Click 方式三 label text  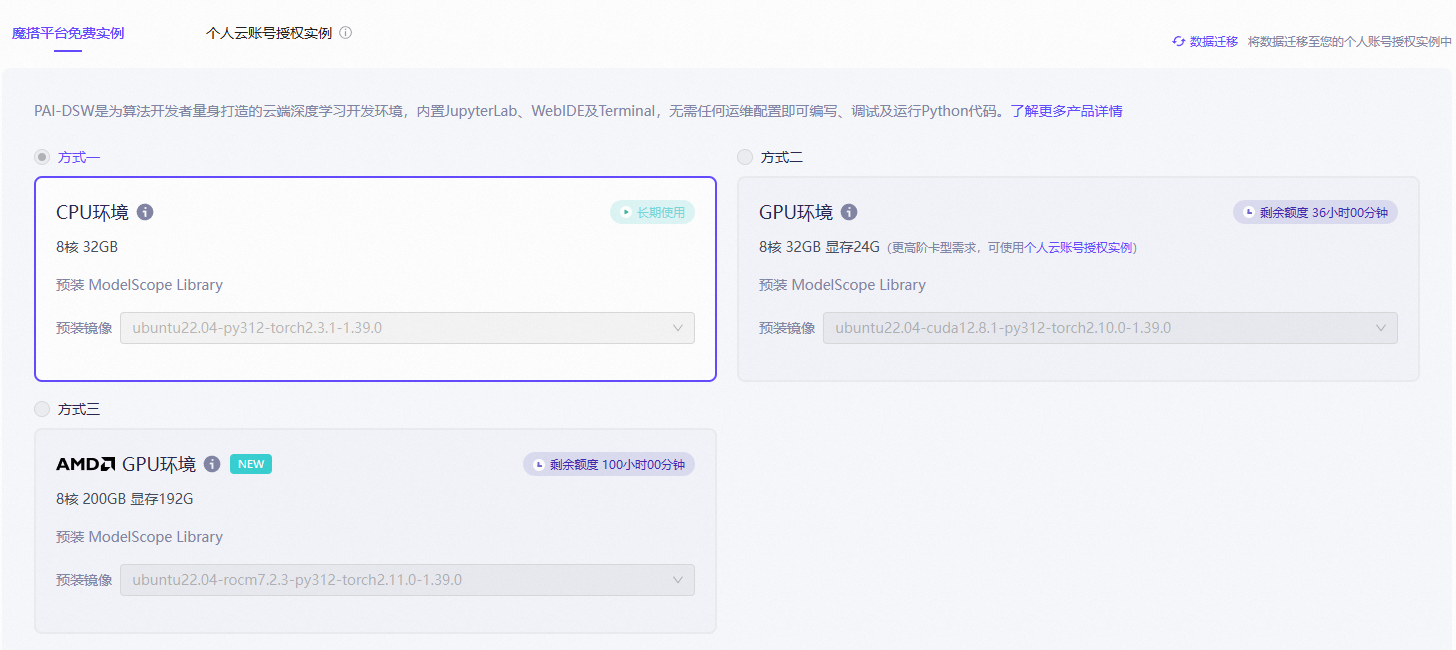coord(79,409)
